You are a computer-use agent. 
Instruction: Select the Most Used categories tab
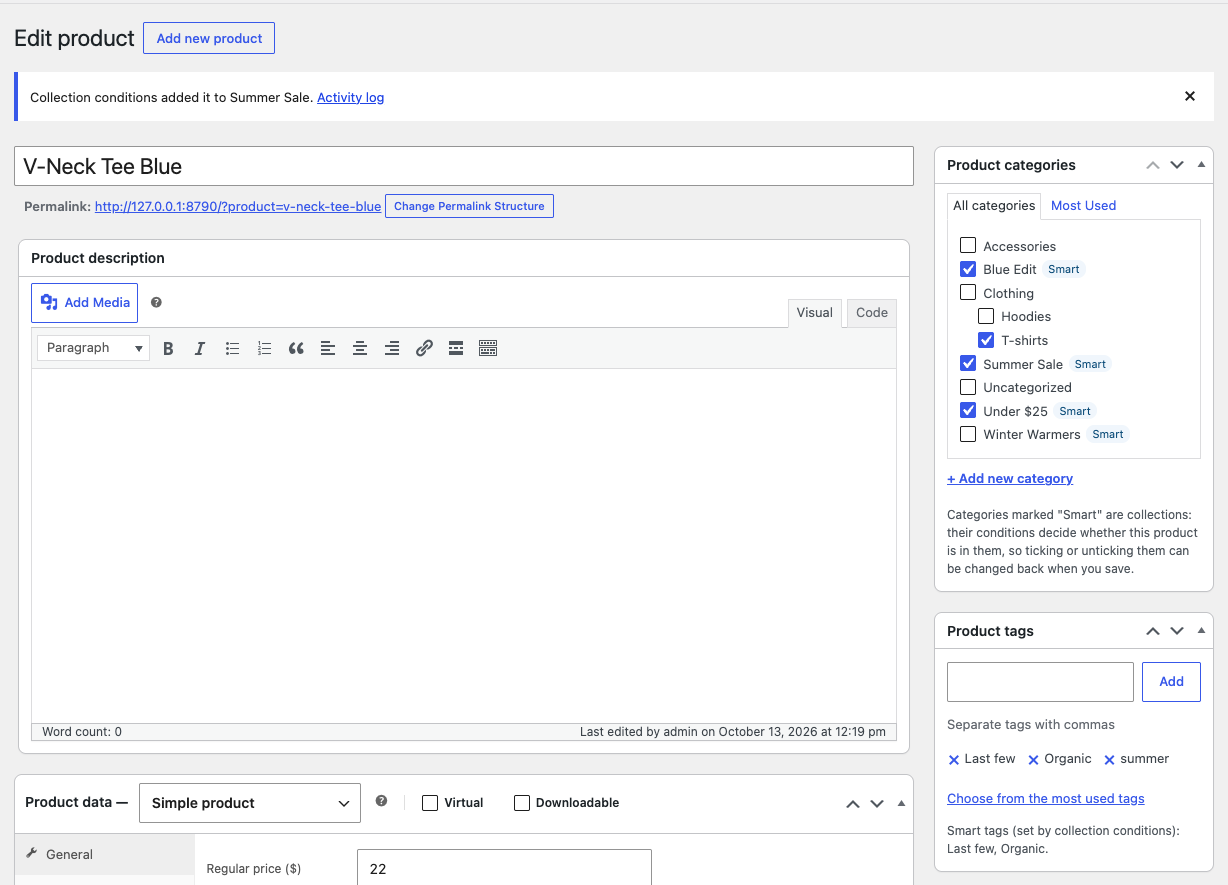pos(1083,206)
